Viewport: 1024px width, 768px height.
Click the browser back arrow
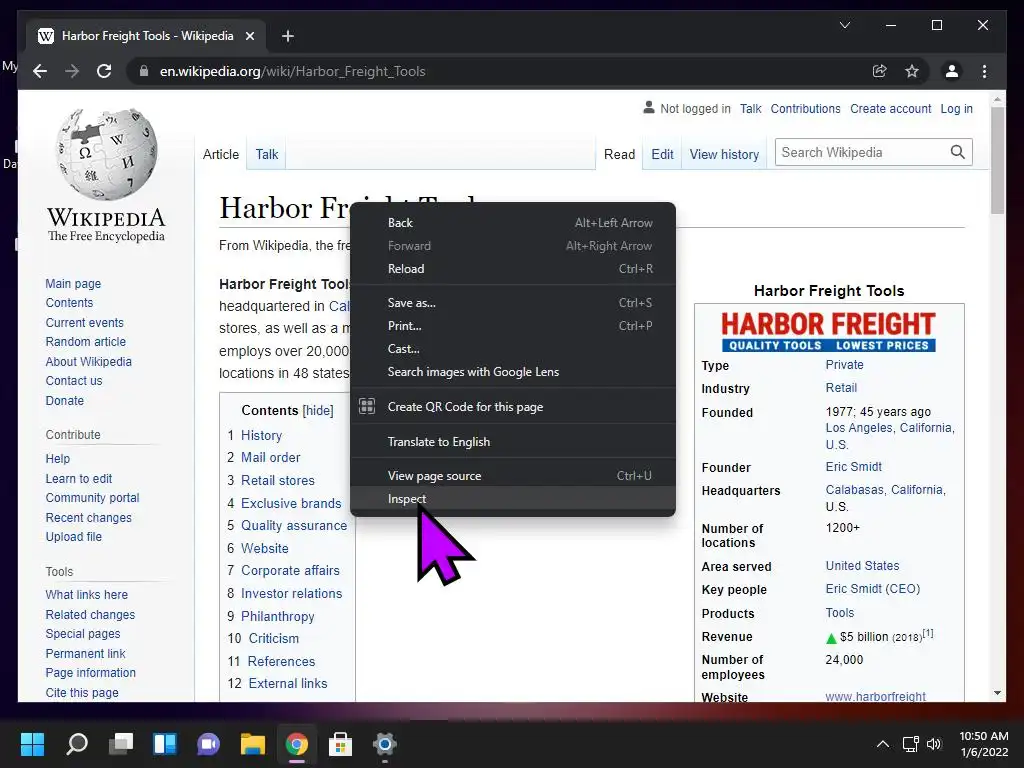pos(40,71)
